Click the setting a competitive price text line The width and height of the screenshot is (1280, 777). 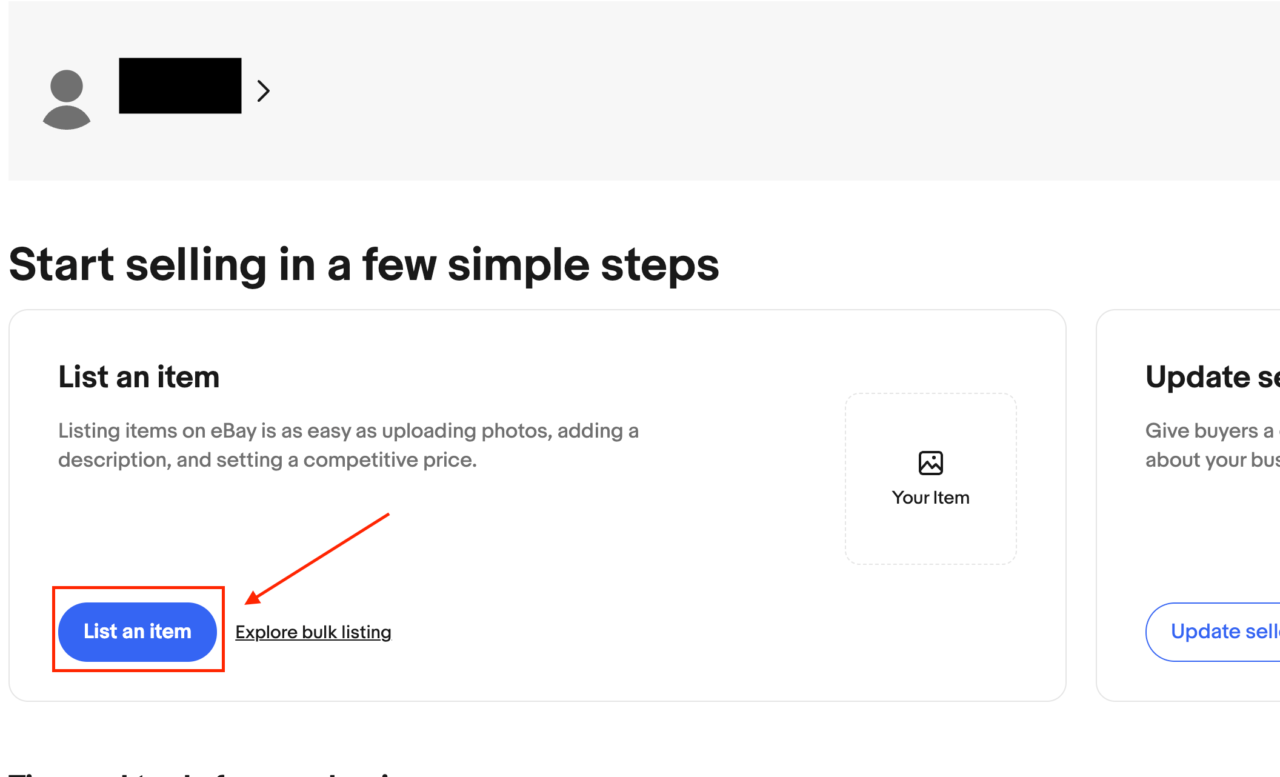(x=267, y=461)
